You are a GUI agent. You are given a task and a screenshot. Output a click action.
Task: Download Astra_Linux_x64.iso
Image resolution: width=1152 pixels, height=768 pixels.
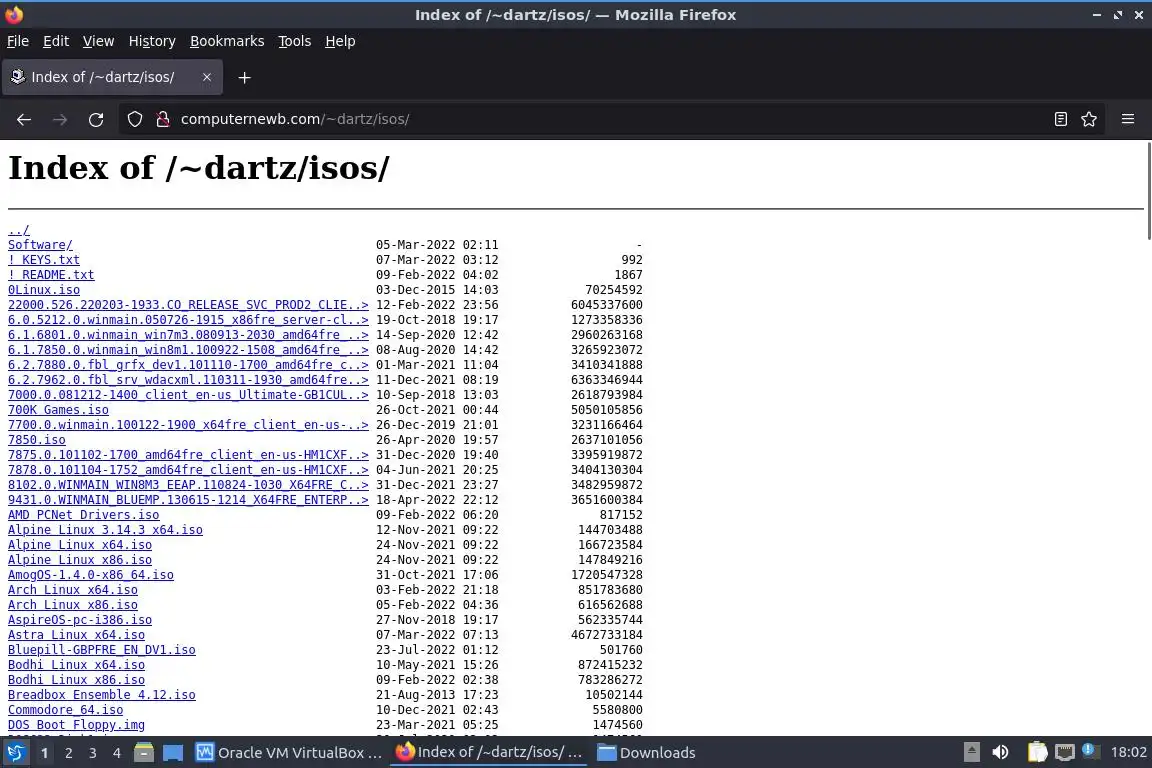(76, 635)
